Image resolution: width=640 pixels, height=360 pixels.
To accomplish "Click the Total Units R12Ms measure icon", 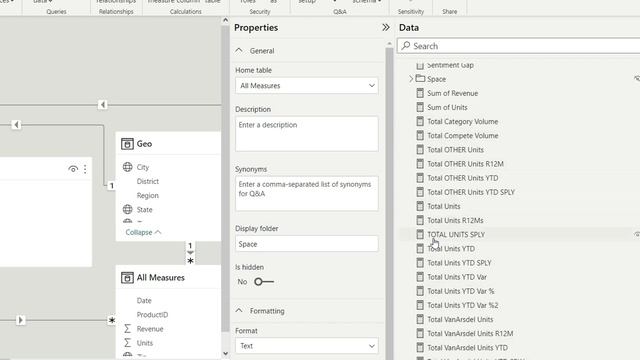I will [x=420, y=220].
